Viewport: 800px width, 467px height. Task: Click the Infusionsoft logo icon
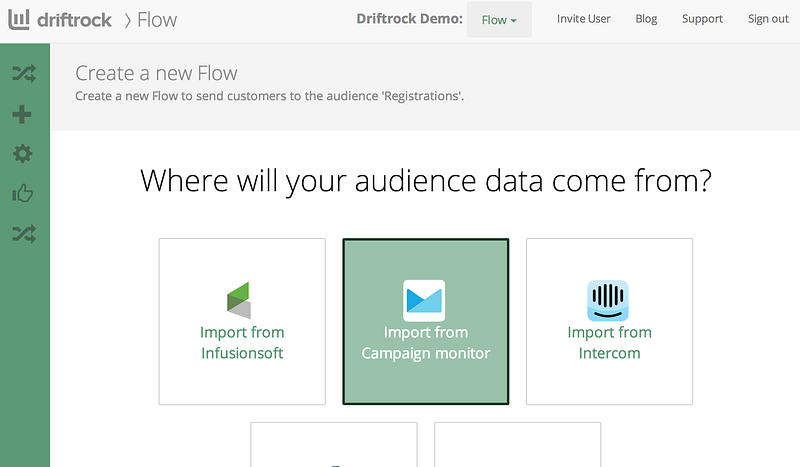239,301
